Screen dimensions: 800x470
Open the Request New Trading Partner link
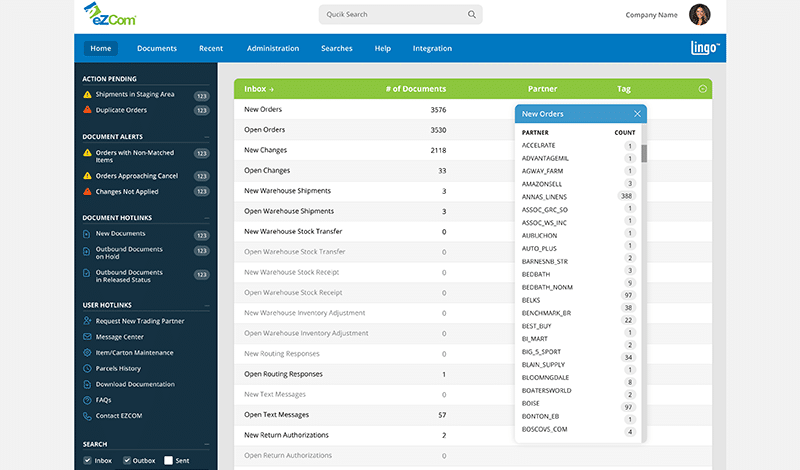(x=139, y=321)
